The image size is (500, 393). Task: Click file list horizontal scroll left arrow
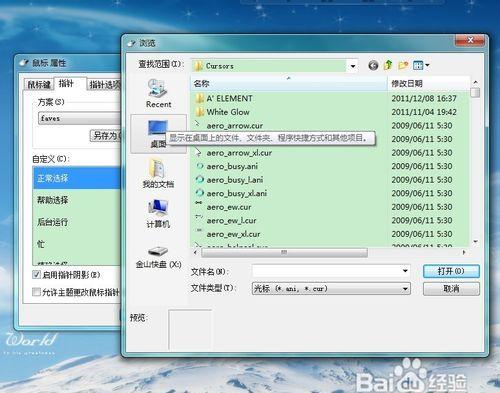(195, 253)
